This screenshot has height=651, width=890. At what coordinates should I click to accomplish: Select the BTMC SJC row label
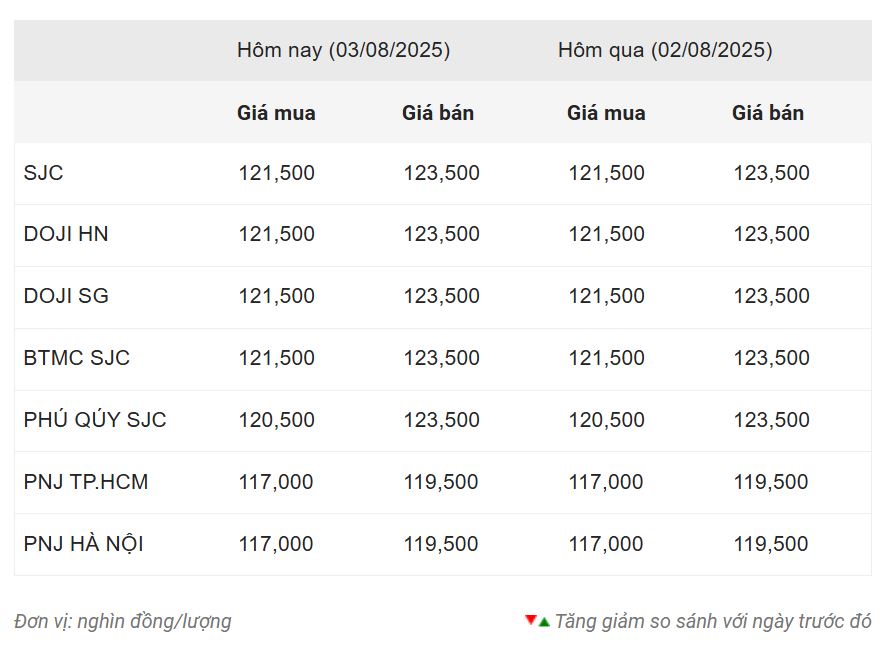click(77, 358)
